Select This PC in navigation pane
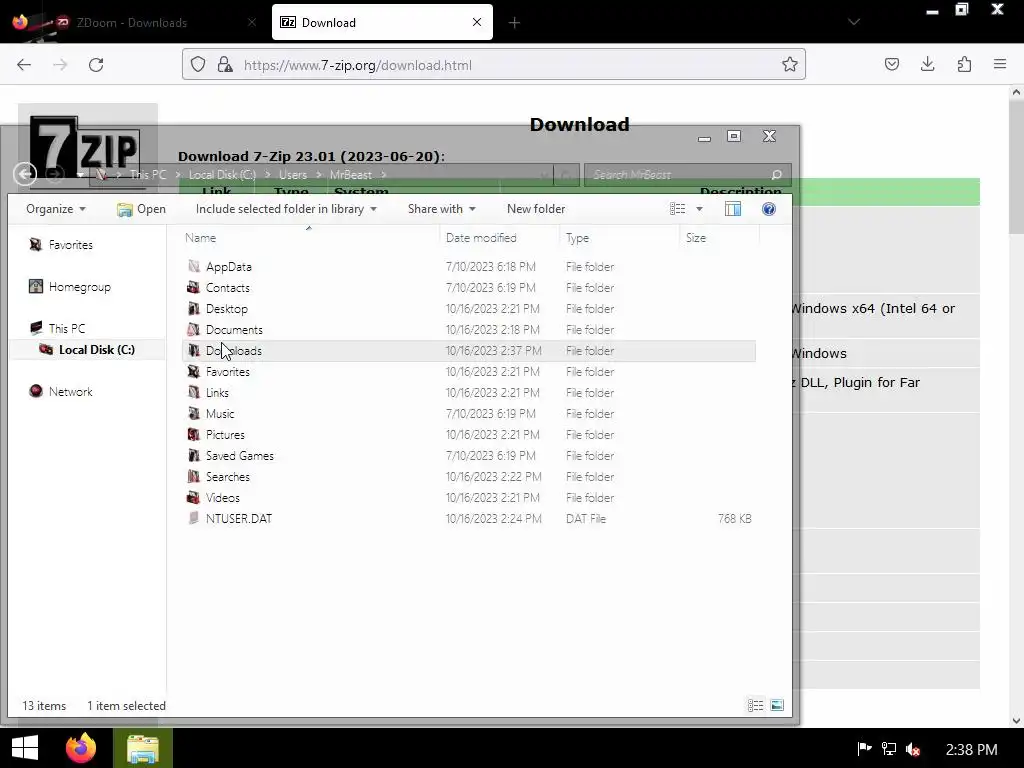The image size is (1024, 768). point(67,328)
